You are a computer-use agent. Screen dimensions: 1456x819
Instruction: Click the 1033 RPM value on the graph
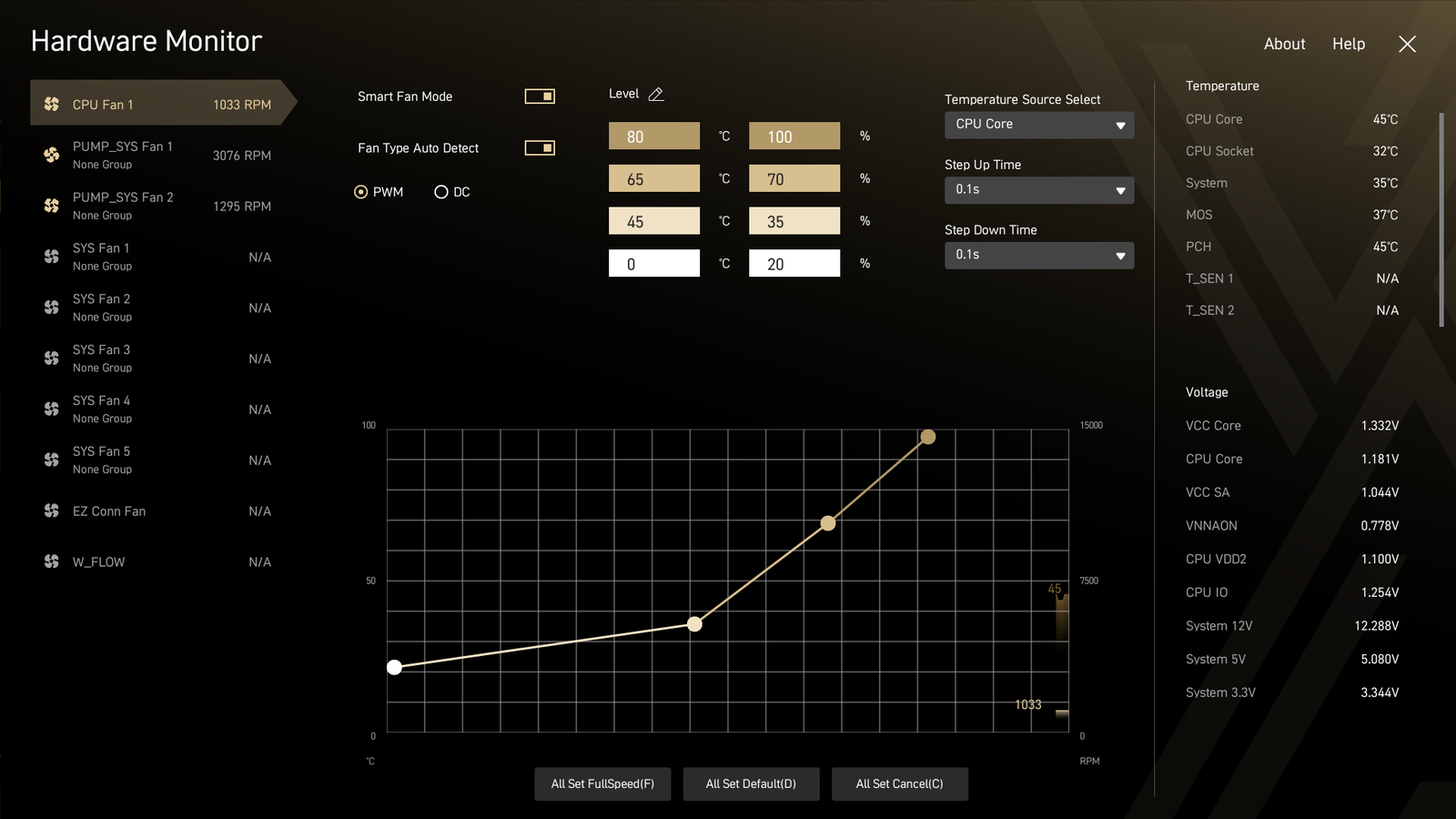[x=1028, y=704]
